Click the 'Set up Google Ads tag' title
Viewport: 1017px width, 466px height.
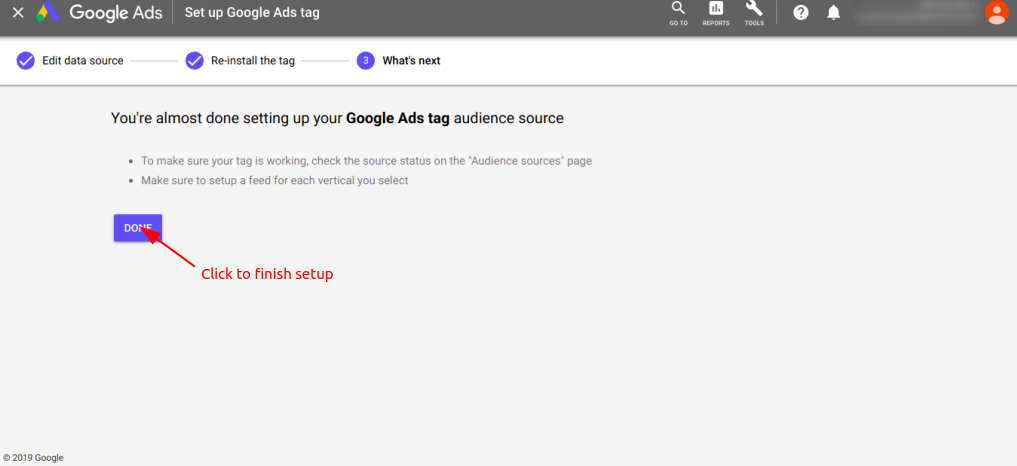click(252, 12)
